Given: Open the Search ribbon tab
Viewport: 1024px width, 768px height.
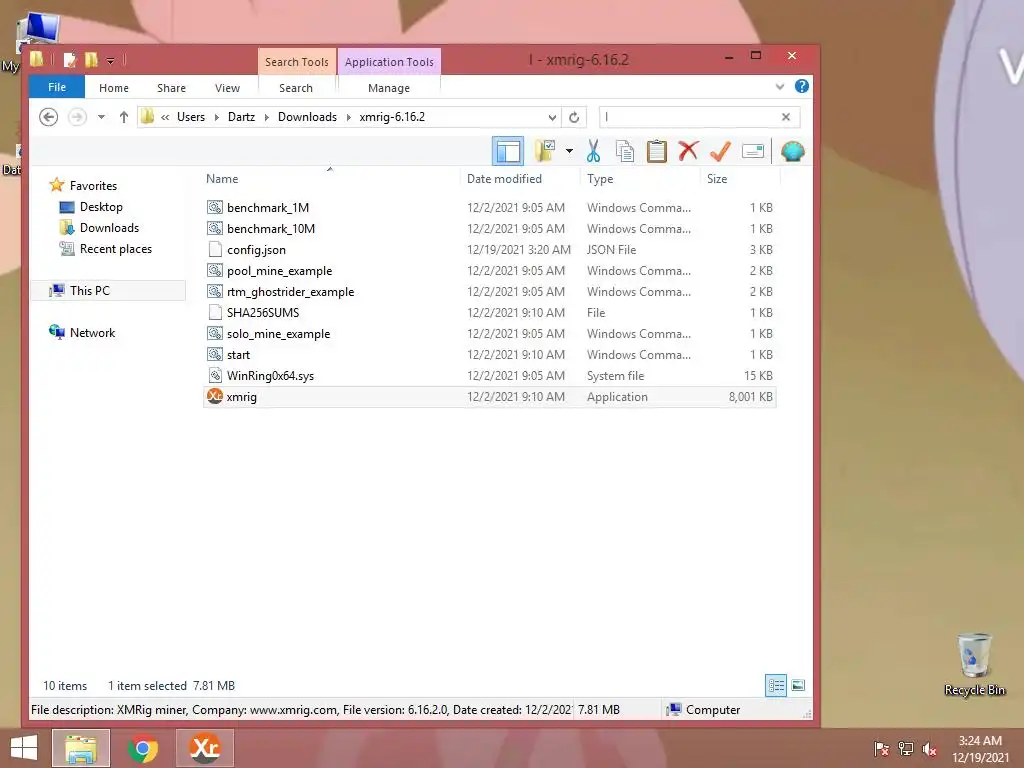Looking at the screenshot, I should click(296, 88).
